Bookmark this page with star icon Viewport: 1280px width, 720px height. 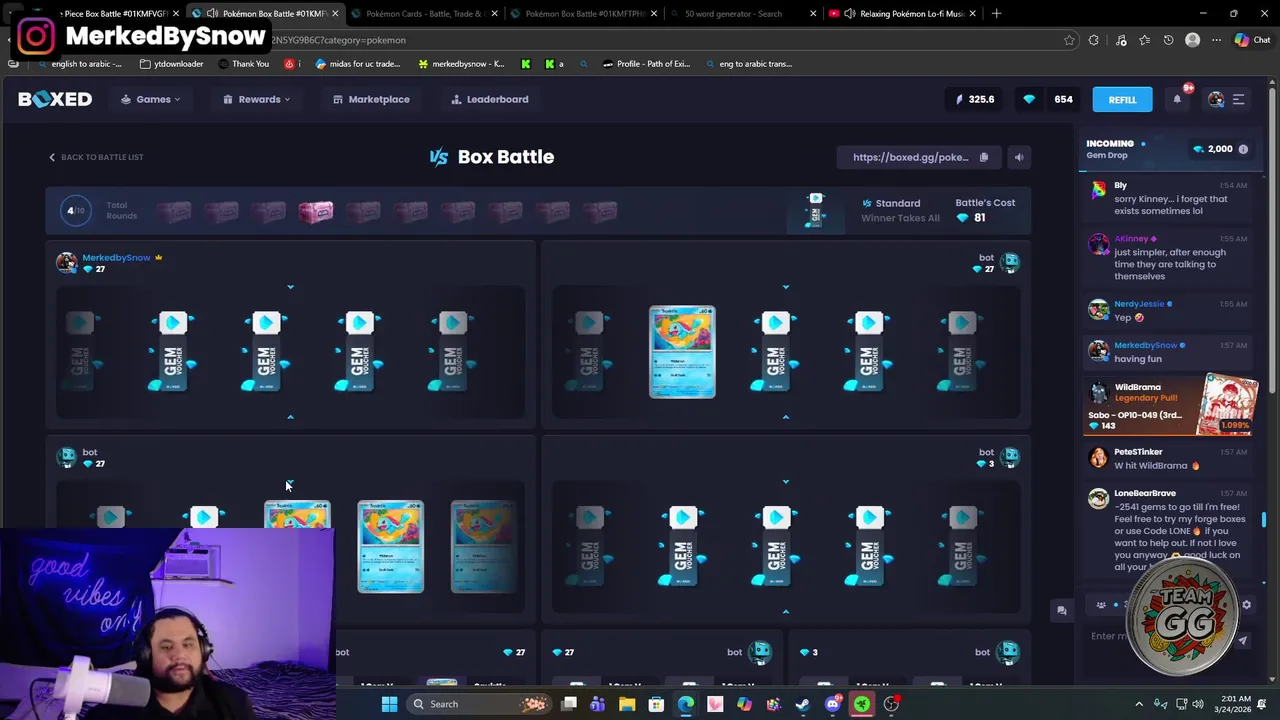[x=1069, y=40]
